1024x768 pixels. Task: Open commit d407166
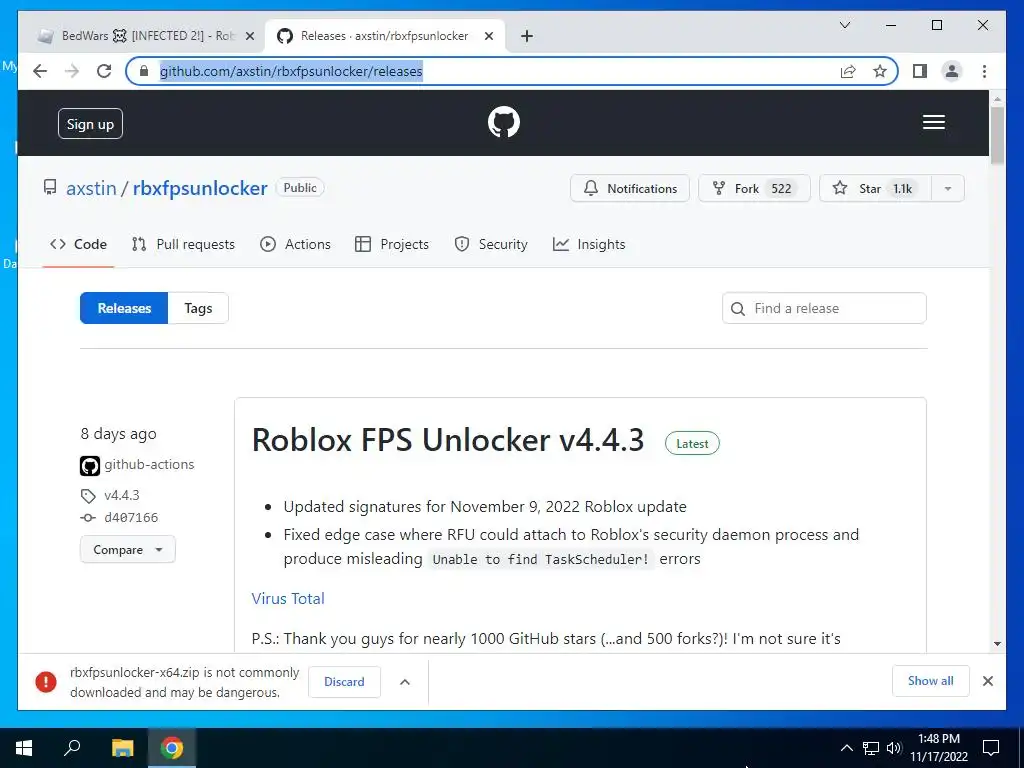(131, 518)
